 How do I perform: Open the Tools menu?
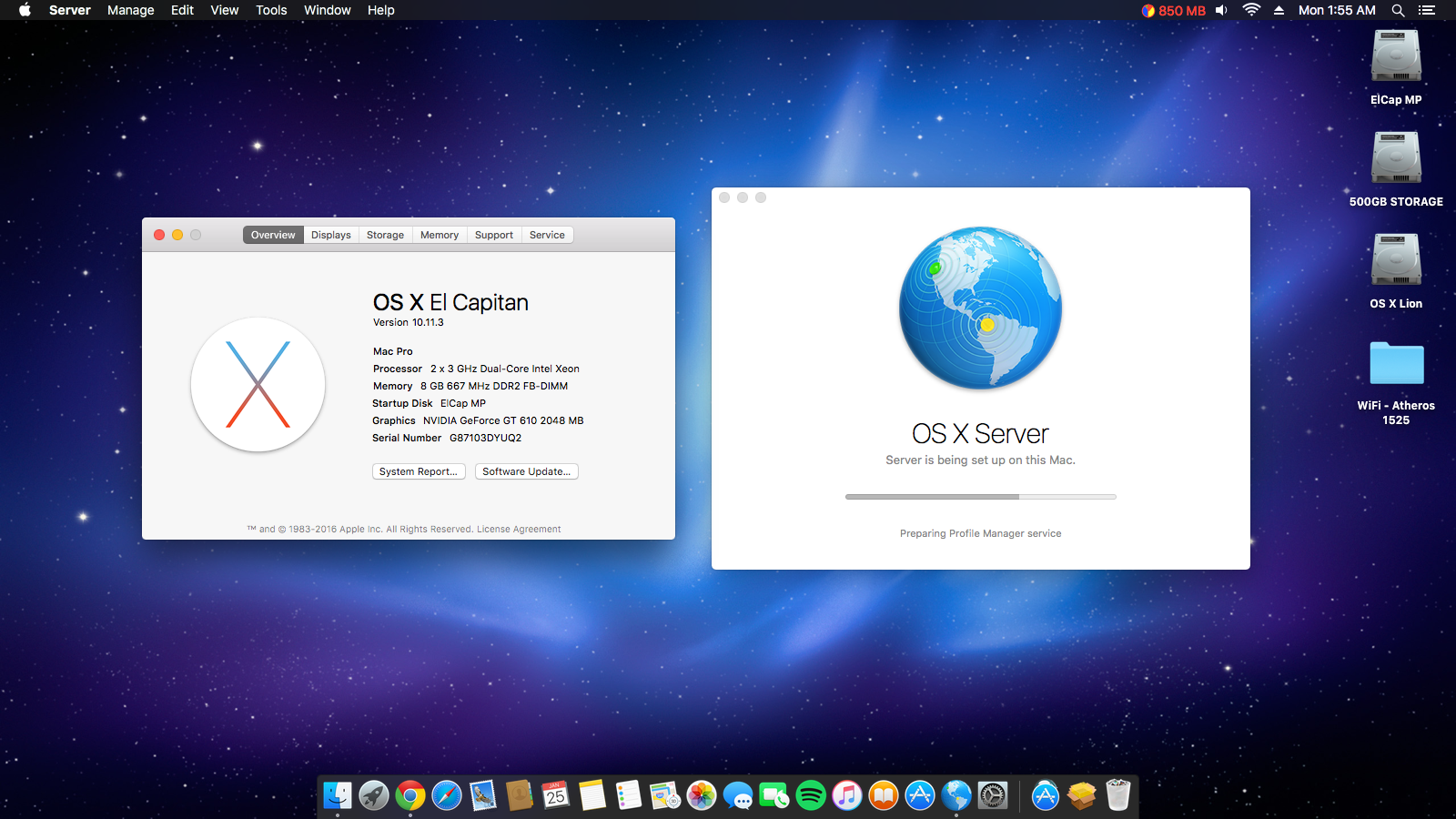point(271,10)
